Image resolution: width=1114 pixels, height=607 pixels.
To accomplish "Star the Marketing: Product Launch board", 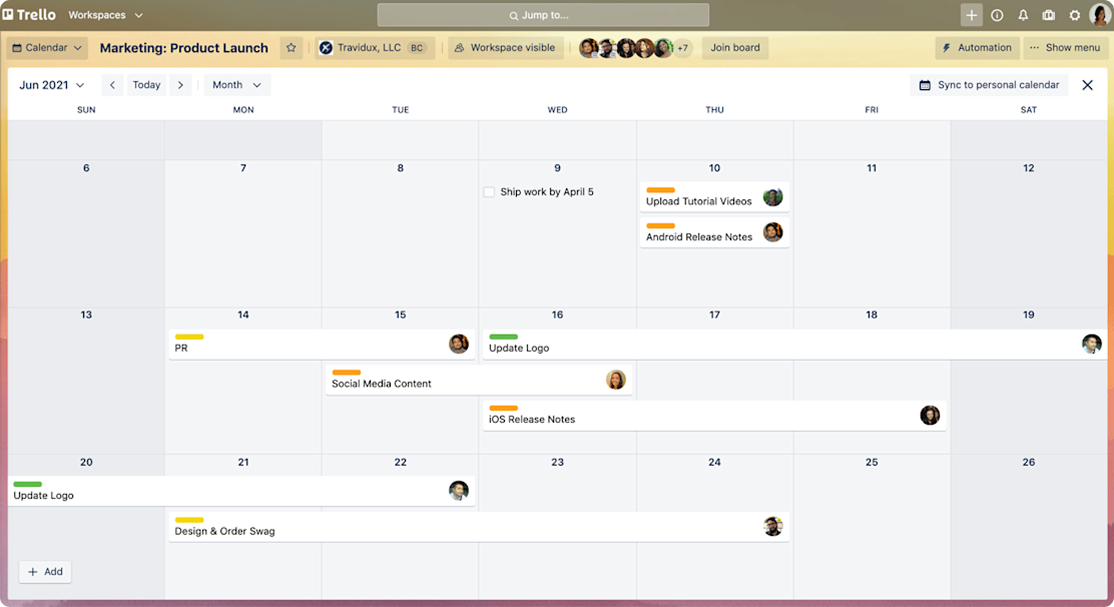I will (291, 48).
